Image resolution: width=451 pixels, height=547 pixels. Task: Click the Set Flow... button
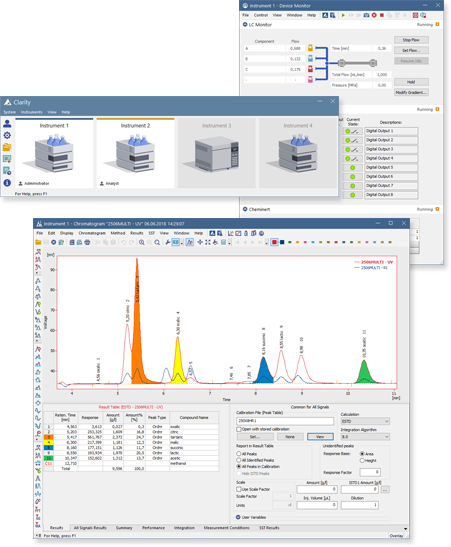(x=411, y=50)
